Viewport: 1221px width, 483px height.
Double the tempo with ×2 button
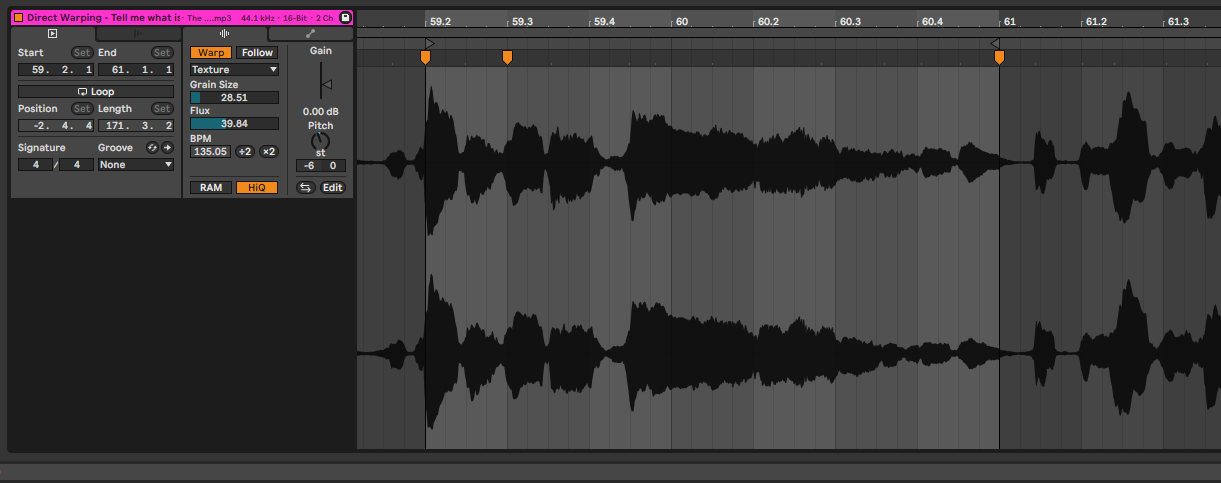(268, 152)
